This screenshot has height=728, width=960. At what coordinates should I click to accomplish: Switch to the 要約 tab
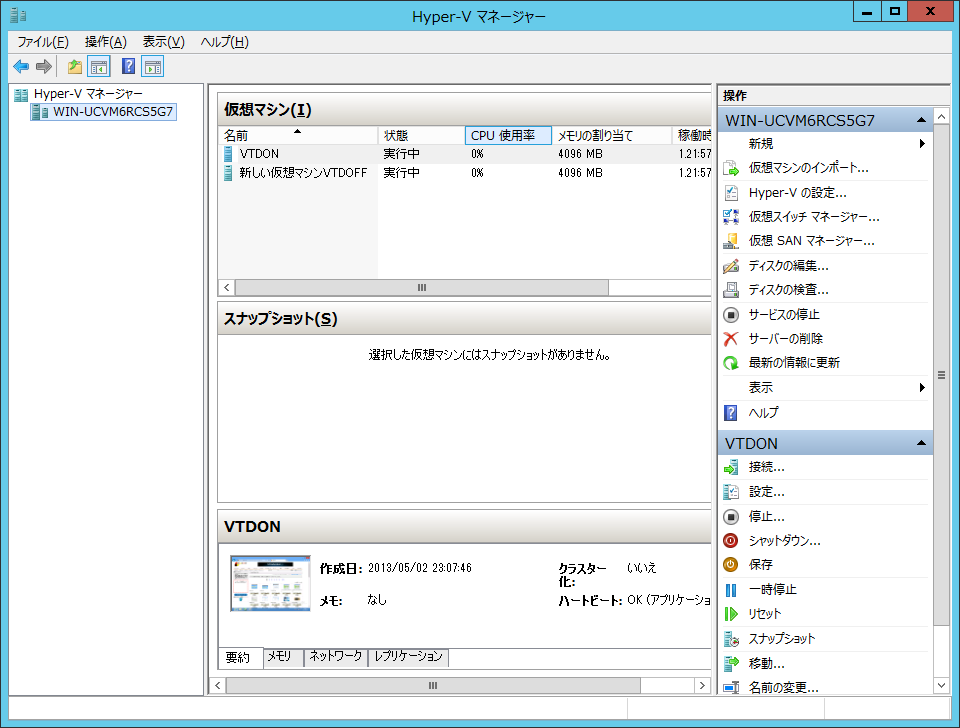pos(241,657)
